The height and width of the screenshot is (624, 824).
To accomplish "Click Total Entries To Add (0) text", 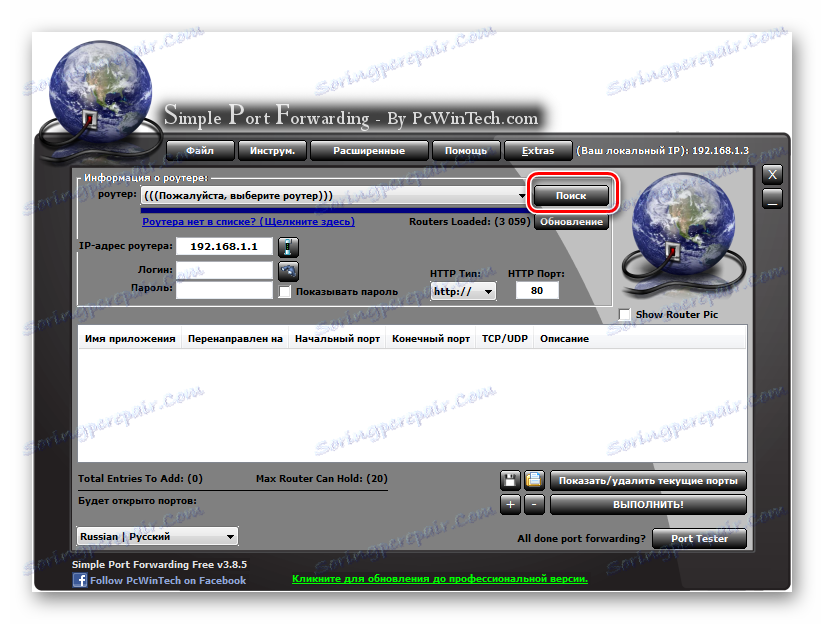I will pyautogui.click(x=140, y=478).
